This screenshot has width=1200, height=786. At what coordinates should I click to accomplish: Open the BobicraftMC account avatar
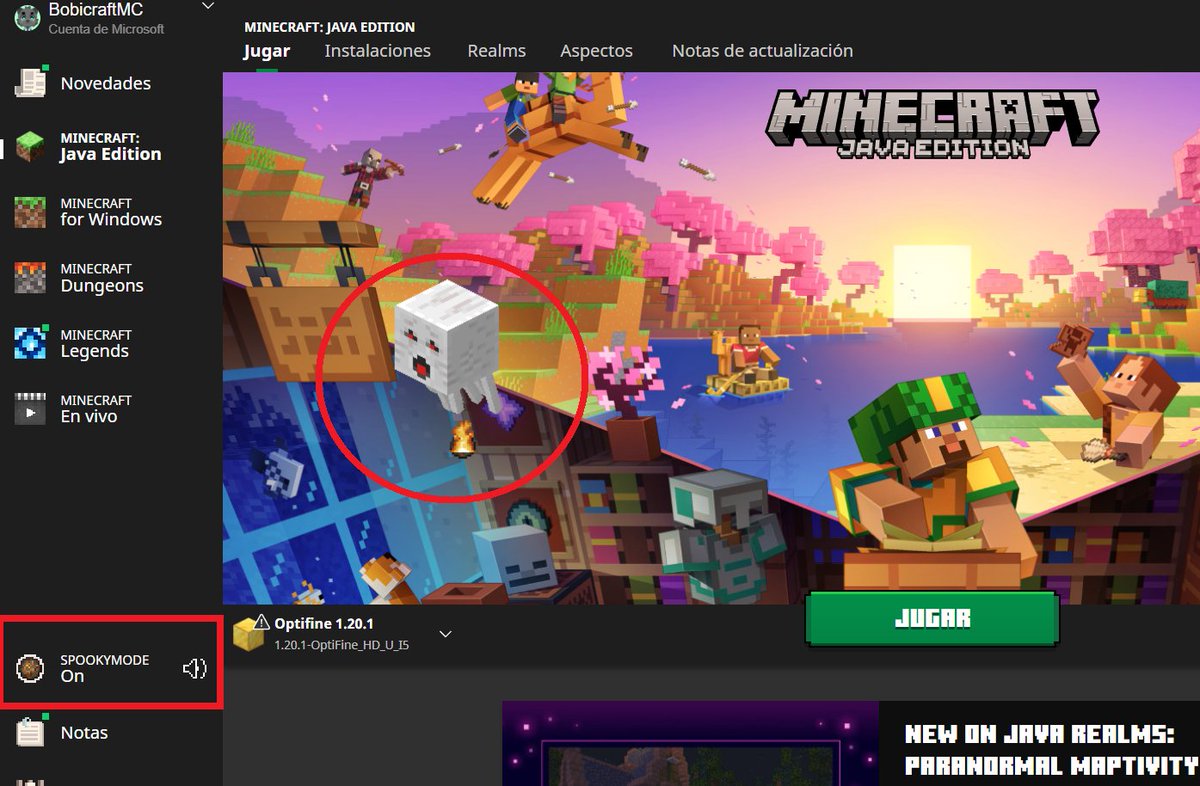click(x=28, y=17)
